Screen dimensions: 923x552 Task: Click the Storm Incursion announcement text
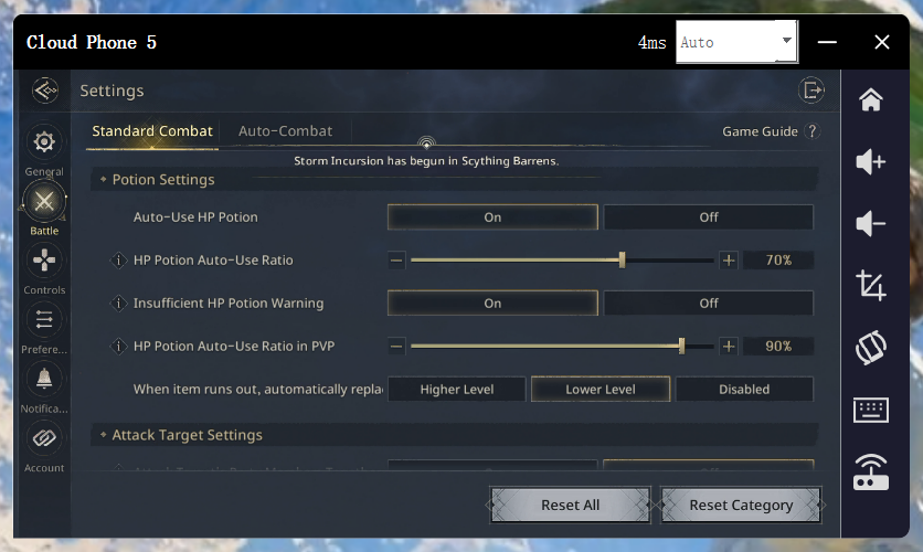tap(426, 161)
